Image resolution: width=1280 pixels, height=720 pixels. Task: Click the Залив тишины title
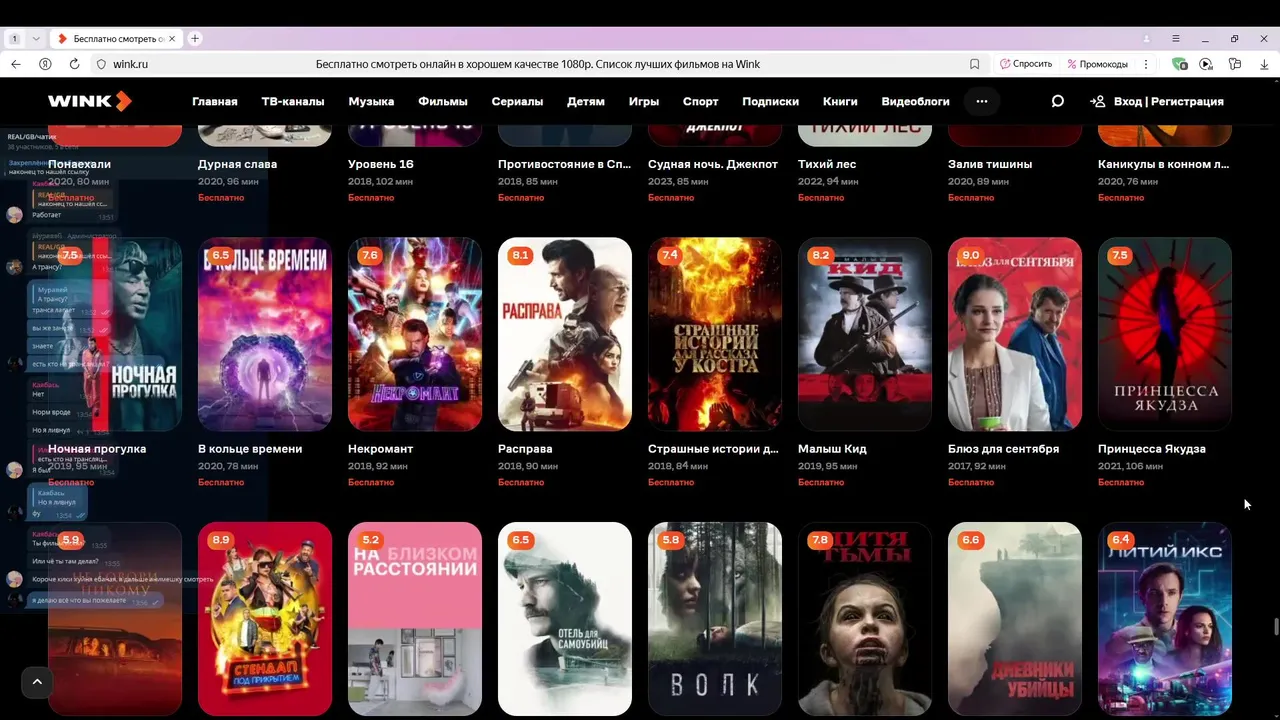tap(990, 164)
